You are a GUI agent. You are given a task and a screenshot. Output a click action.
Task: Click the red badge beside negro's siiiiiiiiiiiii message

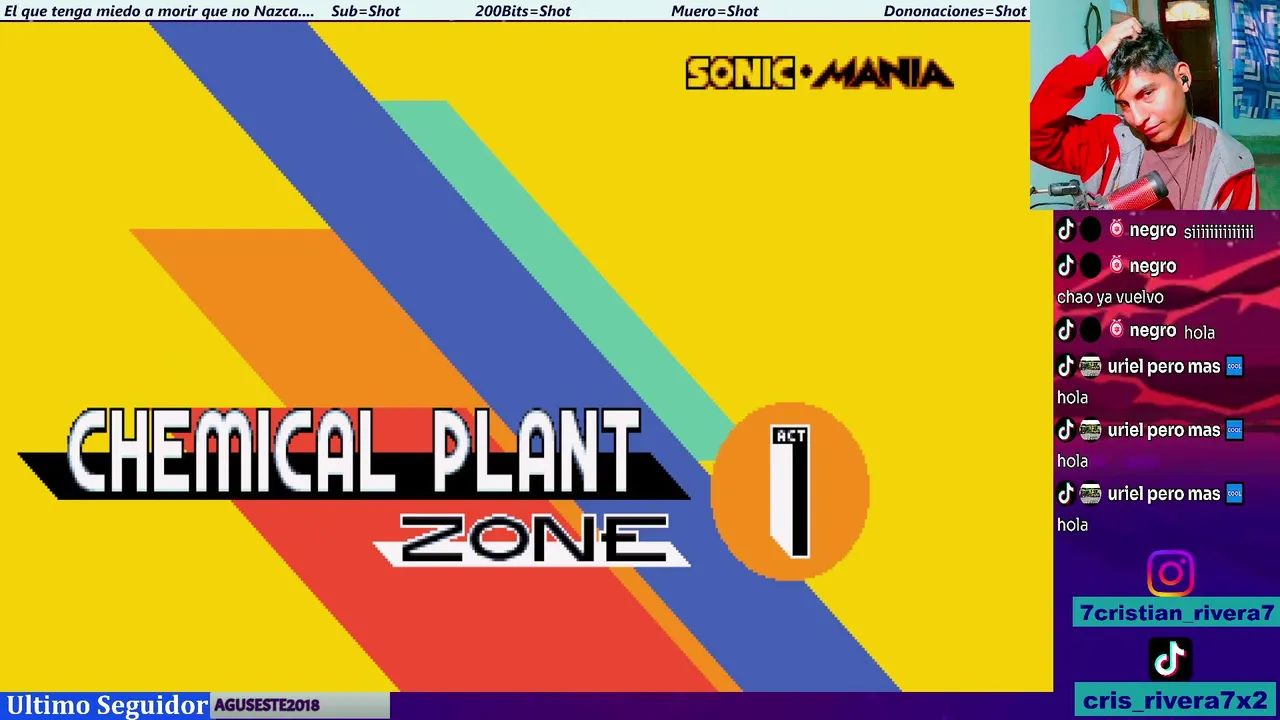point(1116,230)
